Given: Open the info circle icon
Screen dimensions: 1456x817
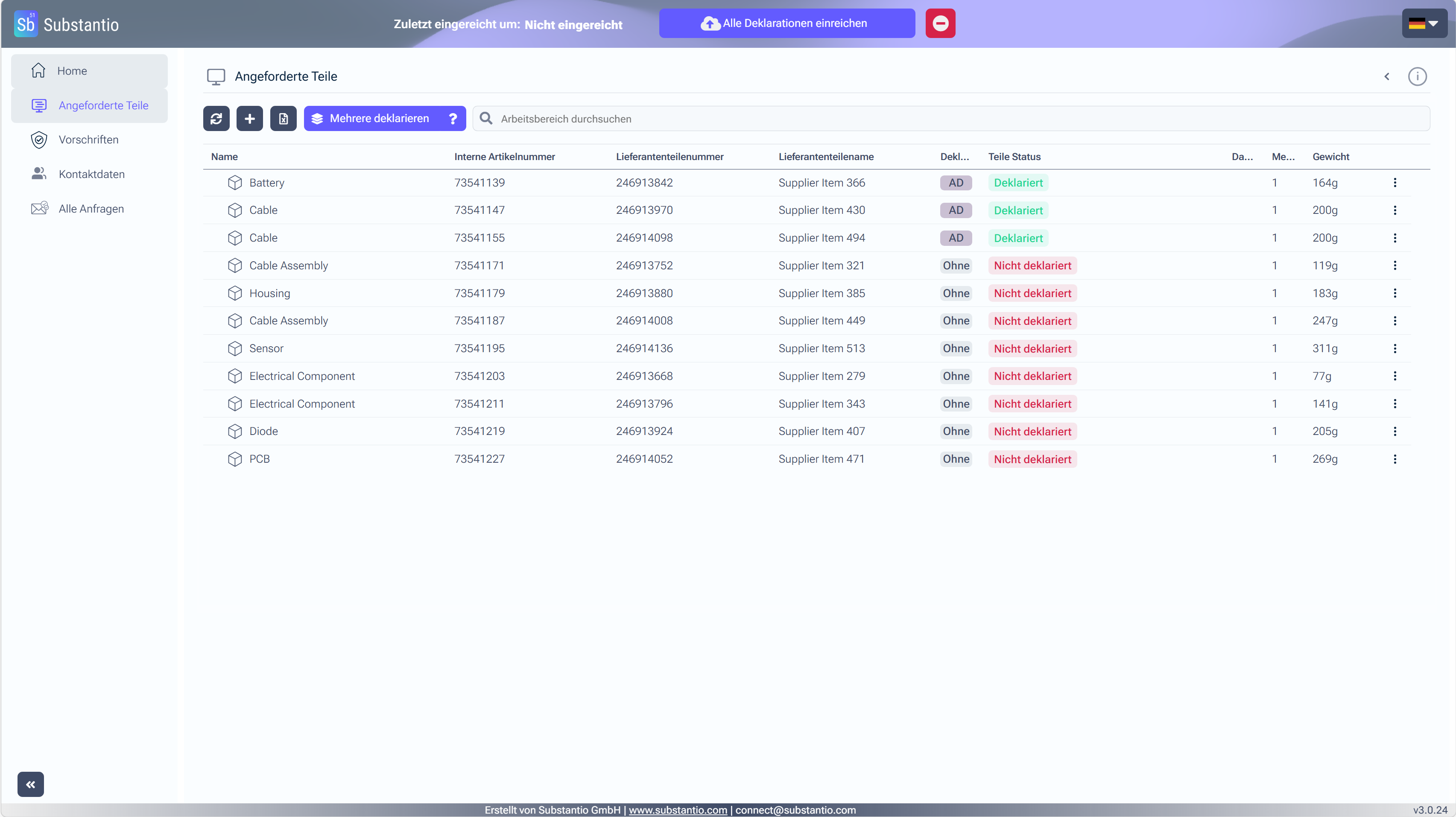Looking at the screenshot, I should 1417,76.
